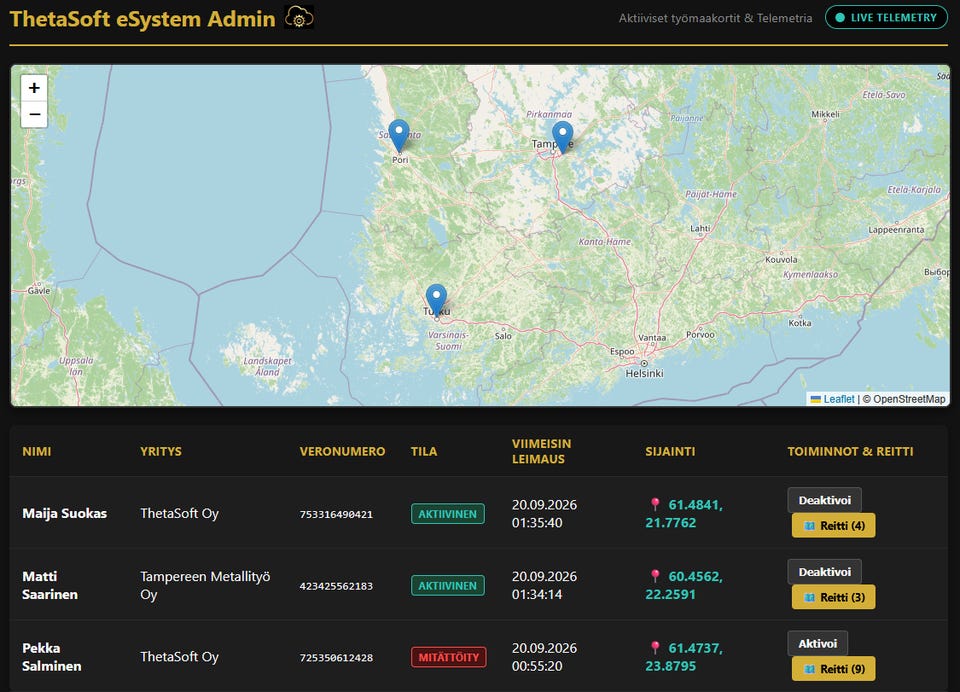
Task: Deactivate Maija Suokas's card
Action: point(824,500)
